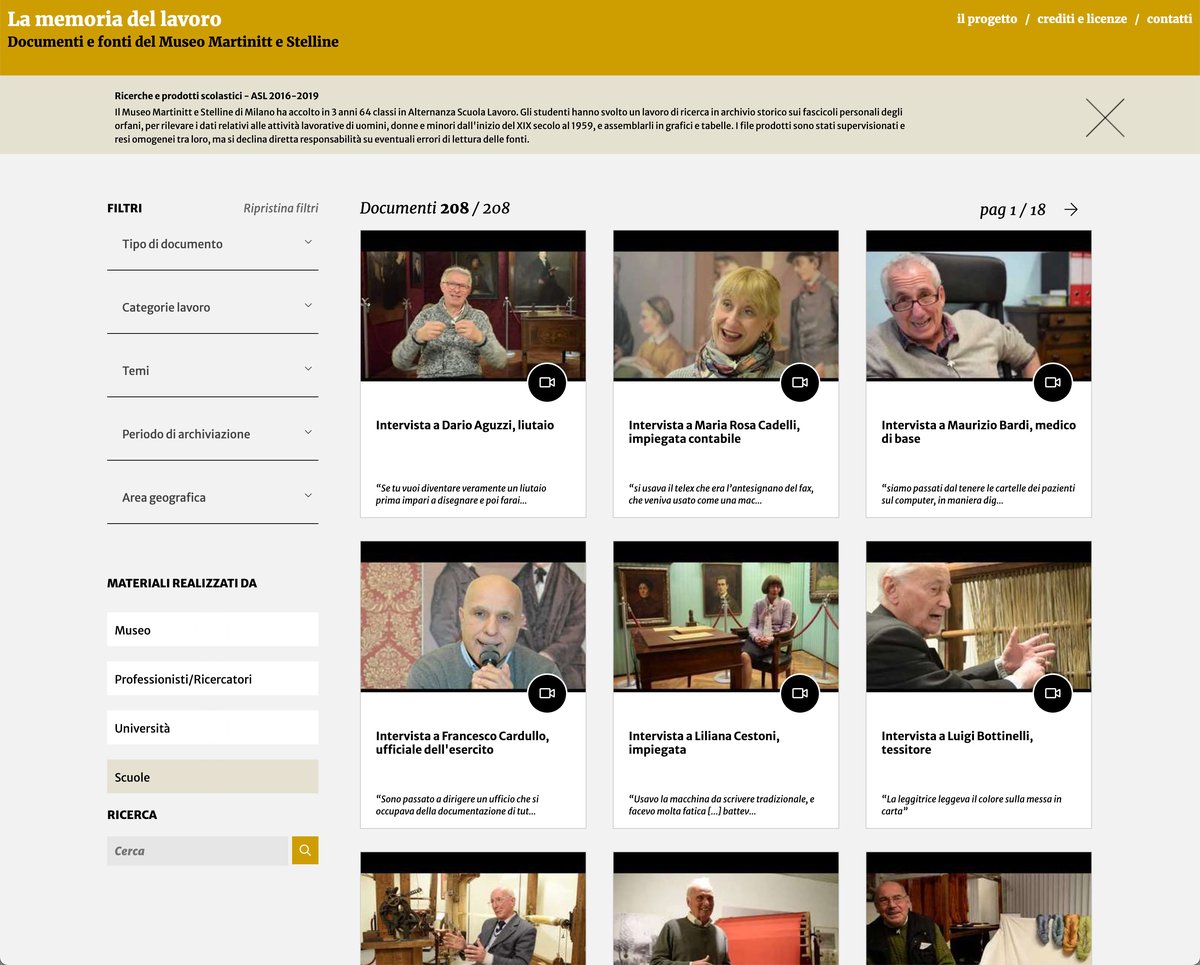Click video icon on Luigi Bottinelli card
This screenshot has height=965, width=1200.
coord(1053,693)
